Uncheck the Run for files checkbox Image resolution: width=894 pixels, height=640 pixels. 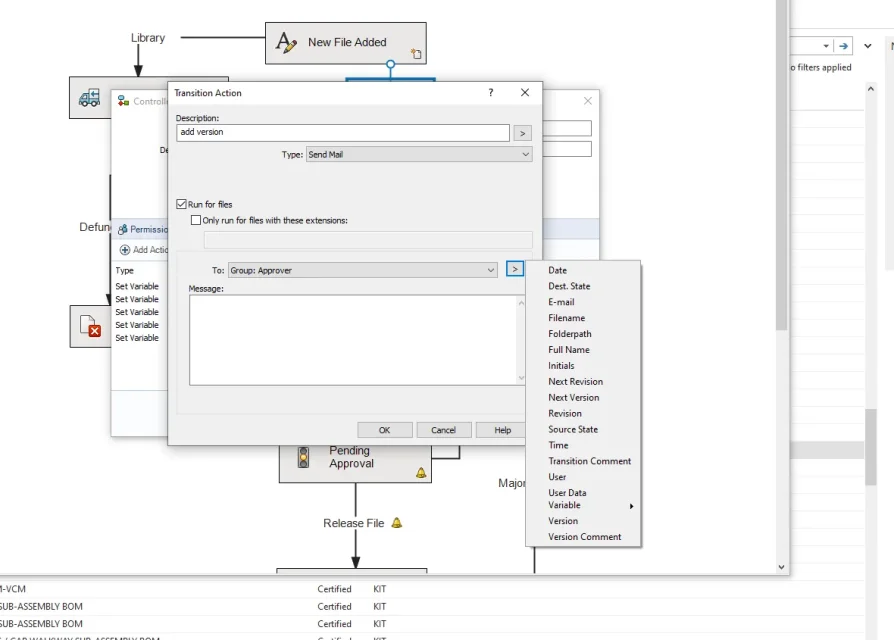pyautogui.click(x=181, y=204)
